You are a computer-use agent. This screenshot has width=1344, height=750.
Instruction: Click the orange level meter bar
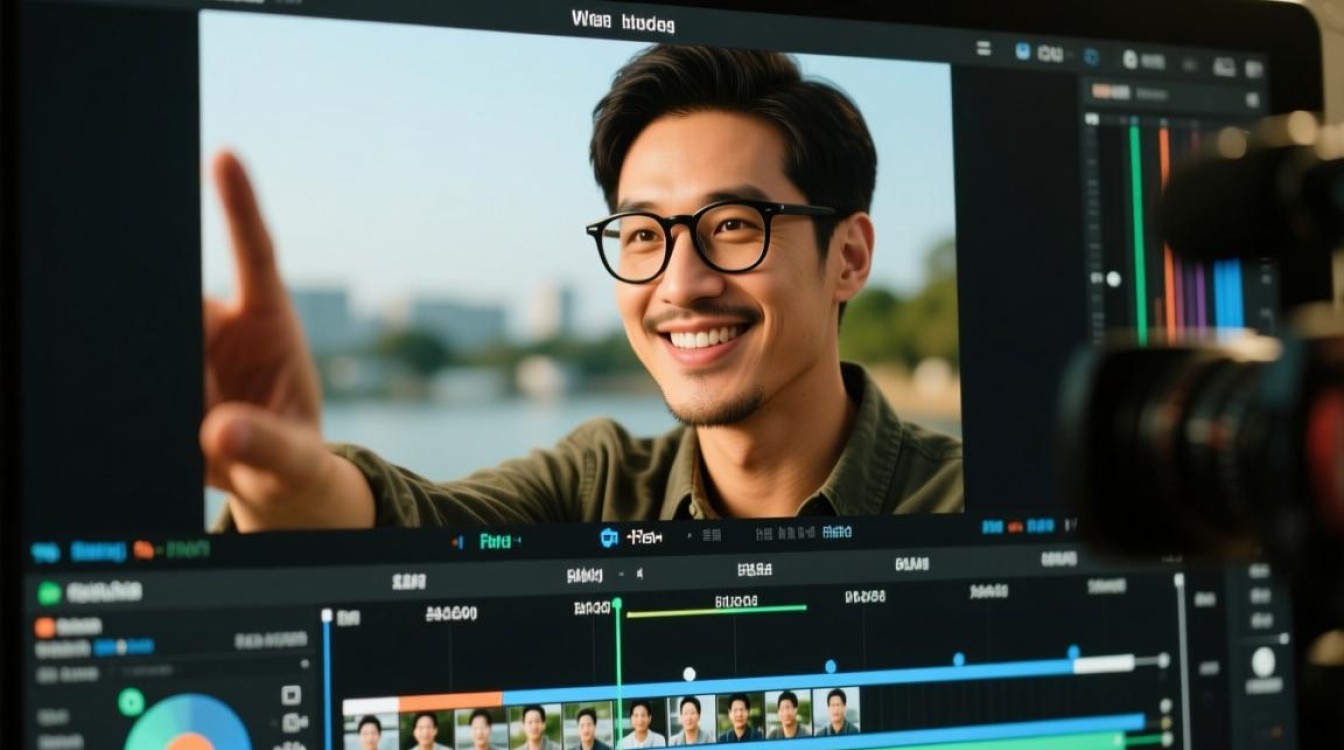coord(1167,236)
